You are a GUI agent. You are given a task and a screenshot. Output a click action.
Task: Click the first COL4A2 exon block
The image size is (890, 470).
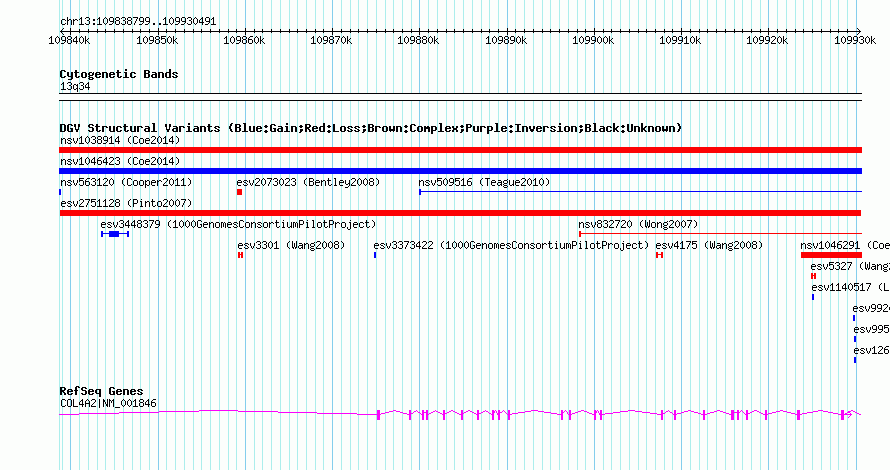(x=379, y=415)
